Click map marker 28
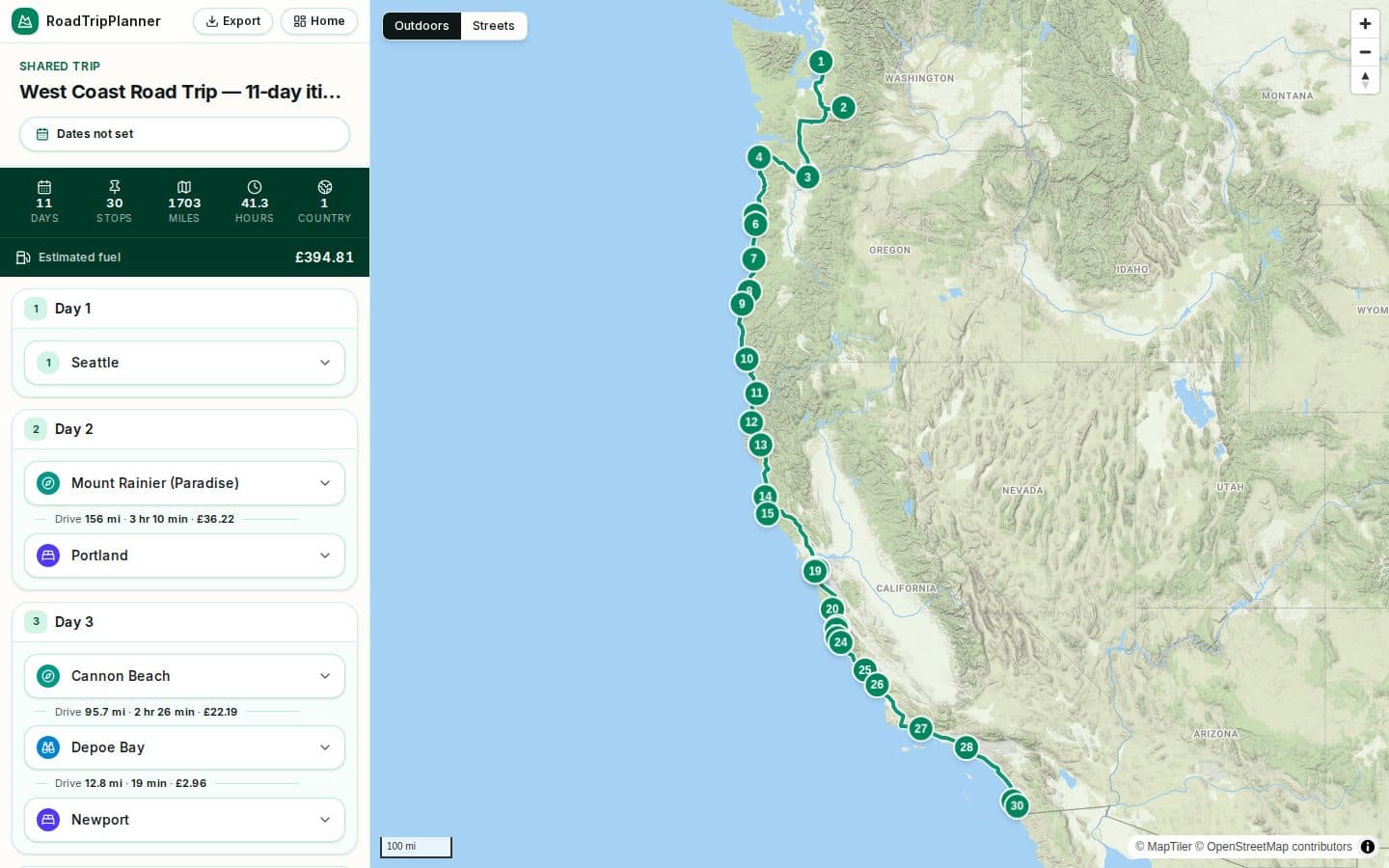The height and width of the screenshot is (868, 1389). (967, 747)
